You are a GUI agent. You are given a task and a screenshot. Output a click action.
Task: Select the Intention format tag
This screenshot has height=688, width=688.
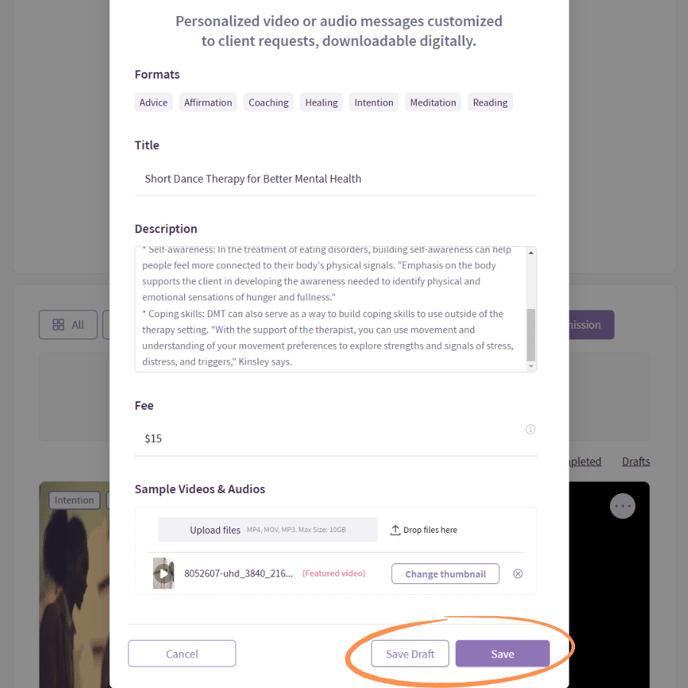373,102
